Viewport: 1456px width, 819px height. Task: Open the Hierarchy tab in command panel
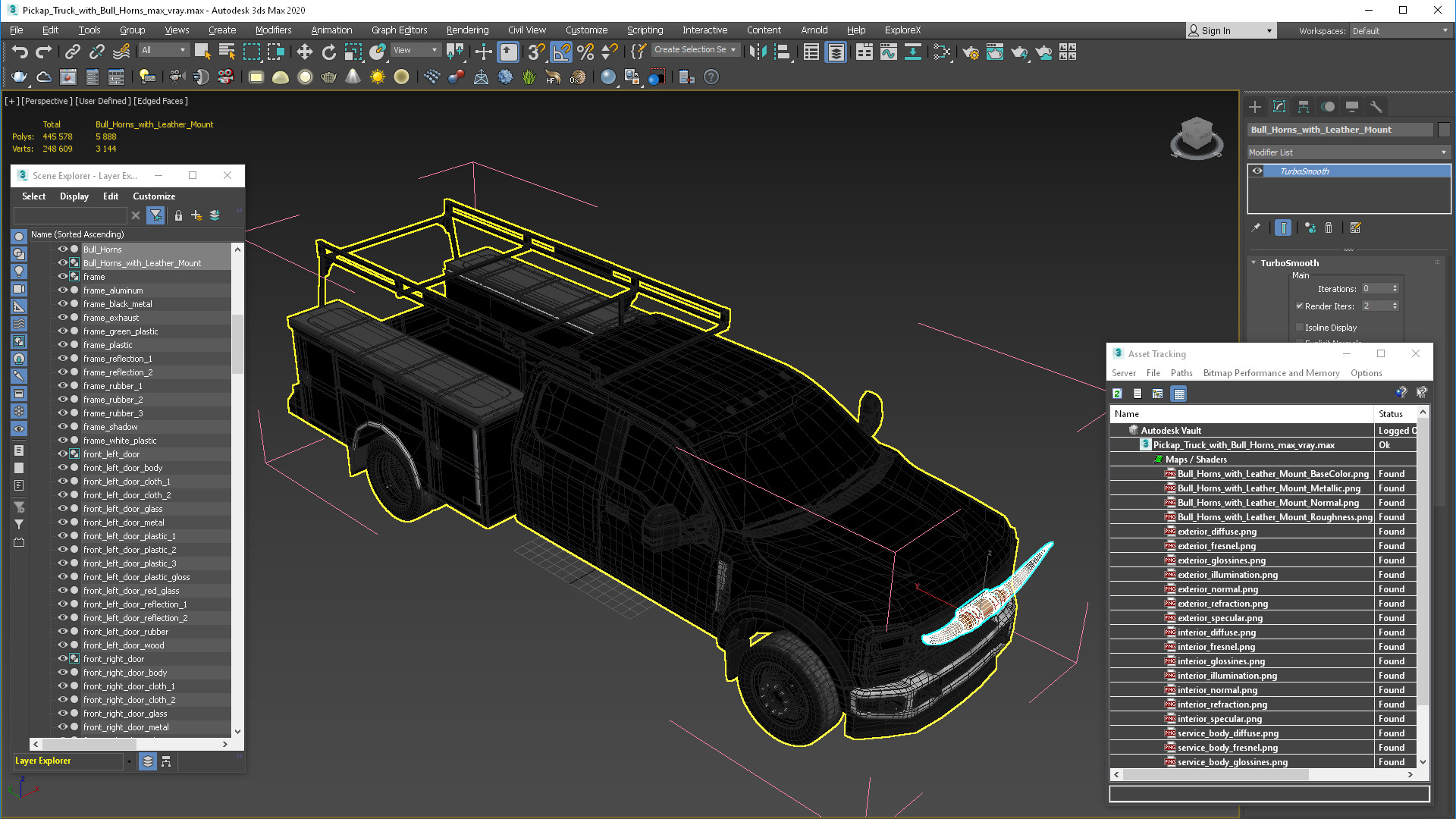[1304, 107]
